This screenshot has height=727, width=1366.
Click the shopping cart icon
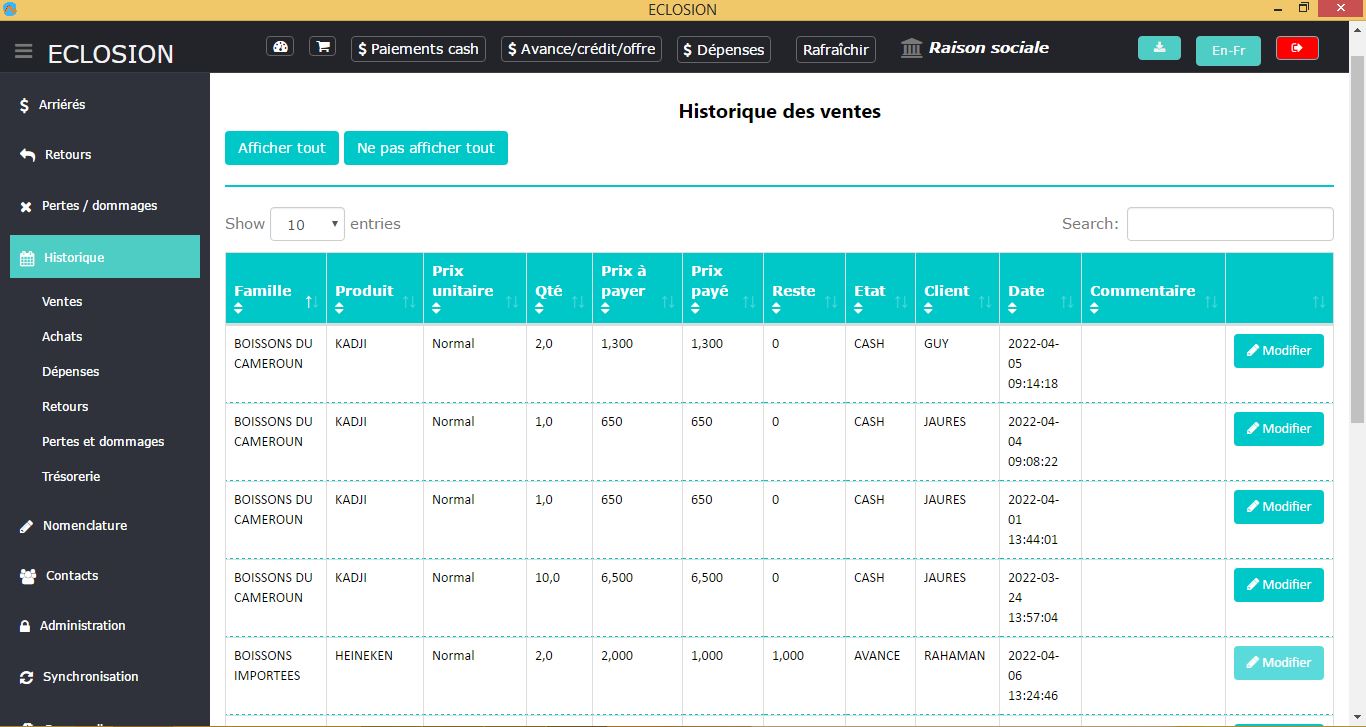click(322, 47)
